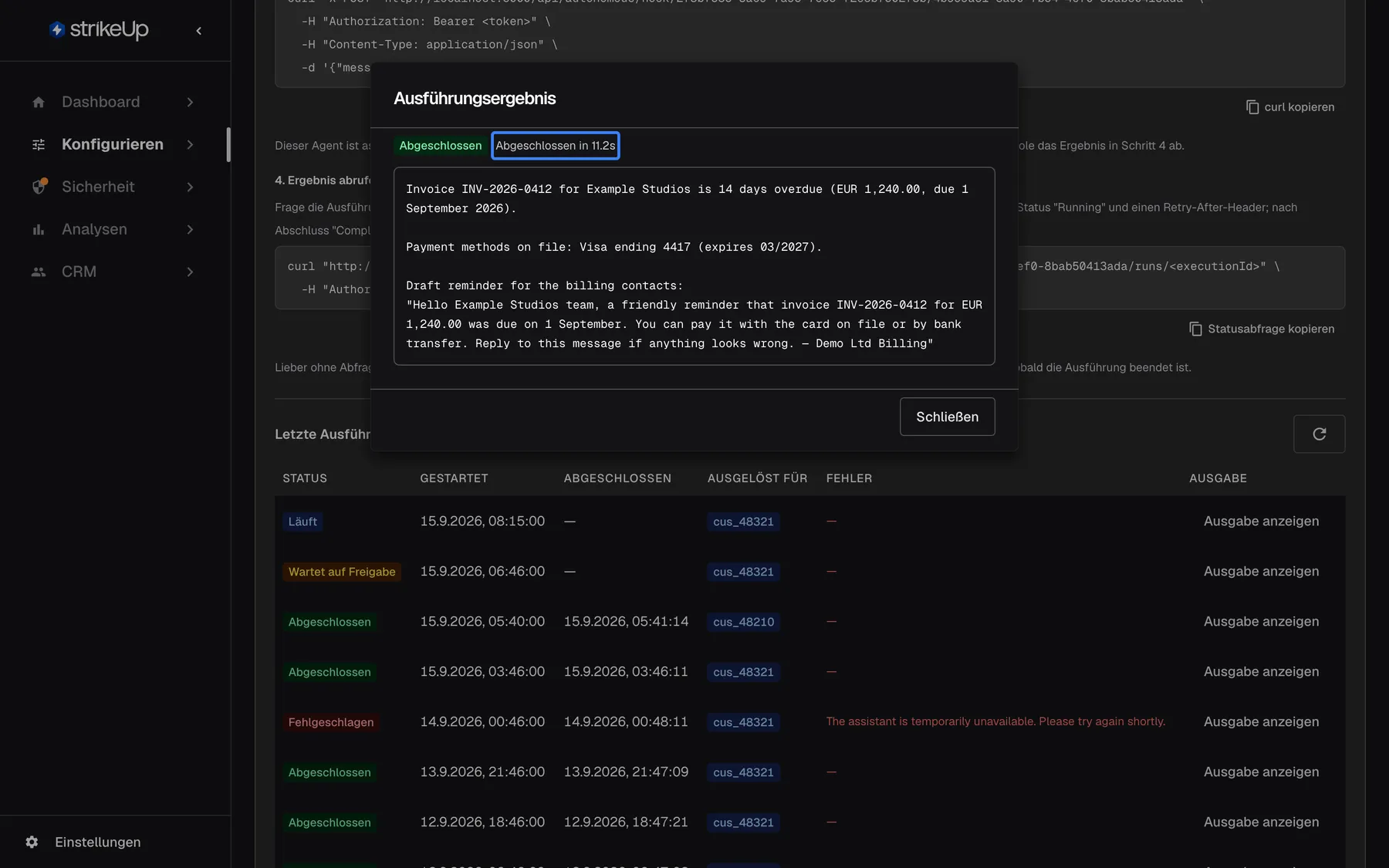Viewport: 1389px width, 868px height.
Task: Show output of run started 15.9.2026, 05:40:00
Action: pyautogui.click(x=1261, y=621)
